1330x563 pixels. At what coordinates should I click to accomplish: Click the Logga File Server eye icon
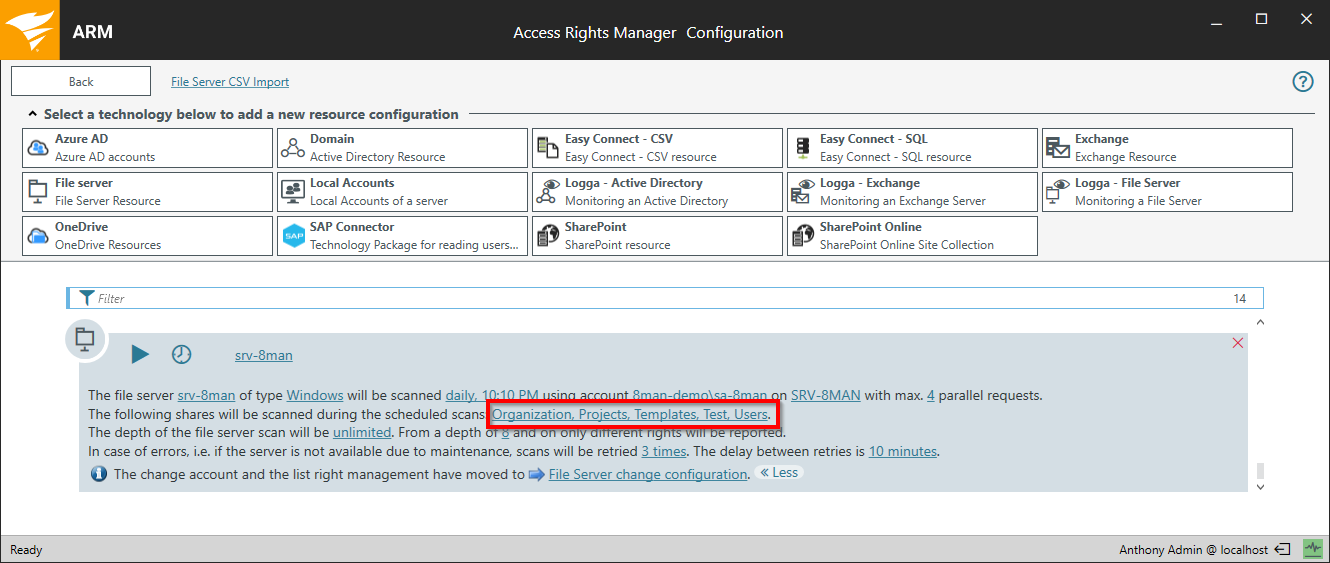tap(1058, 192)
